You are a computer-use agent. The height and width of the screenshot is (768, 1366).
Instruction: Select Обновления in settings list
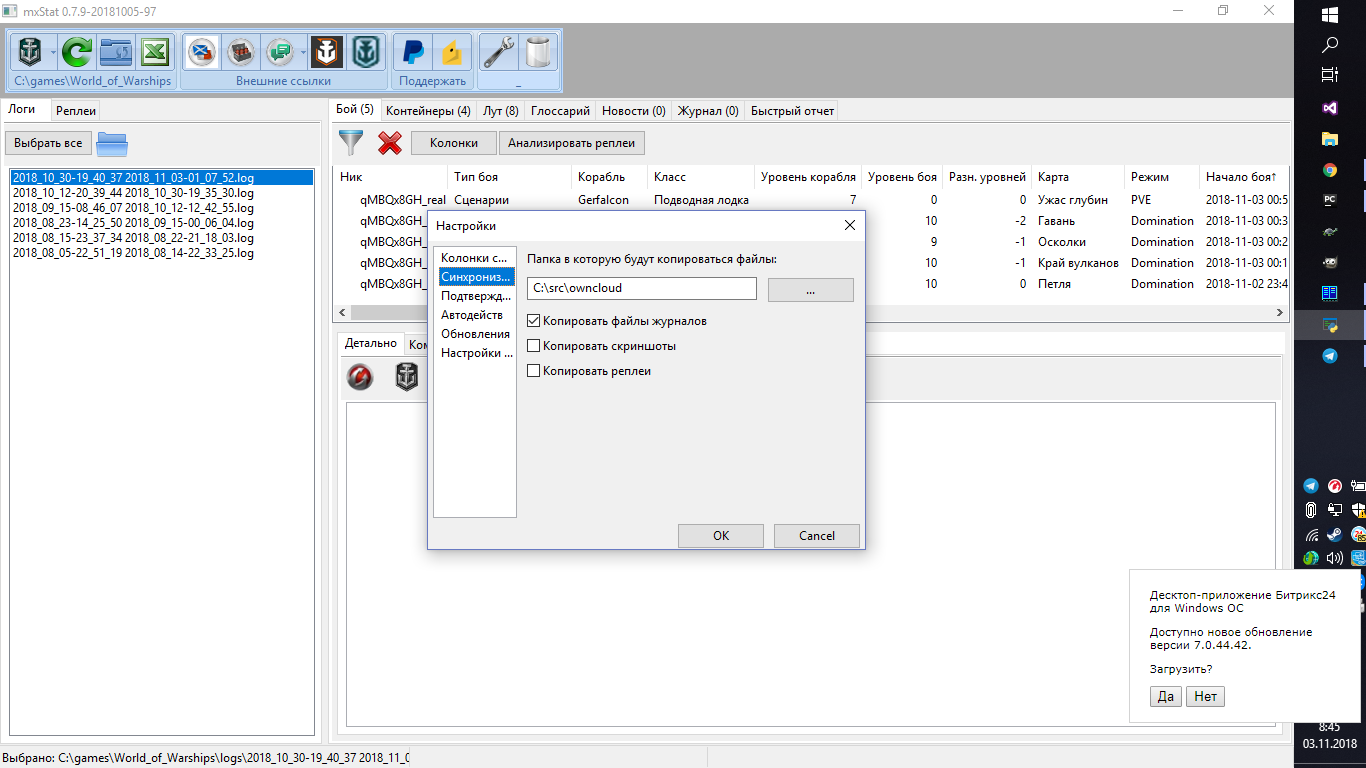(475, 334)
